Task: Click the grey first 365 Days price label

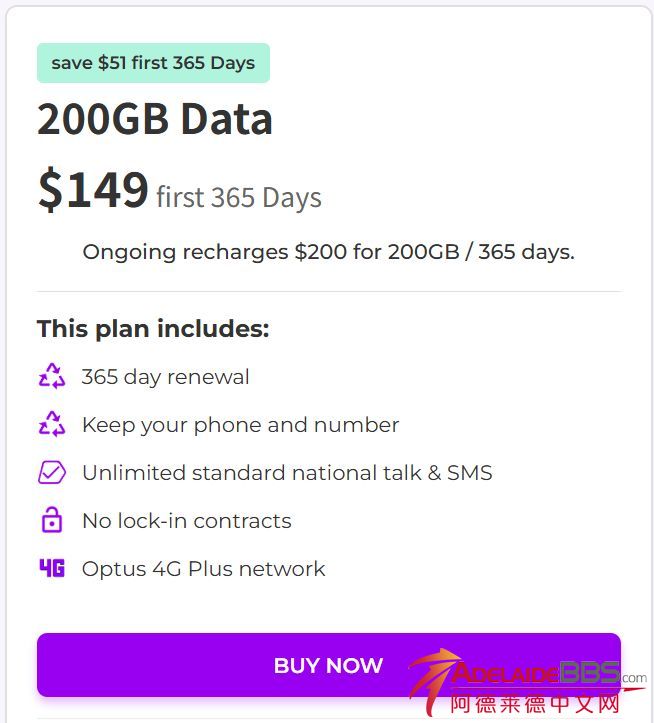Action: click(x=239, y=197)
